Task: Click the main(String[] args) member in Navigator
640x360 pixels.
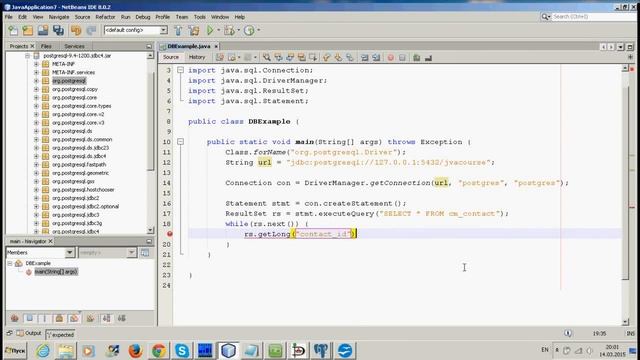Action: [x=56, y=272]
